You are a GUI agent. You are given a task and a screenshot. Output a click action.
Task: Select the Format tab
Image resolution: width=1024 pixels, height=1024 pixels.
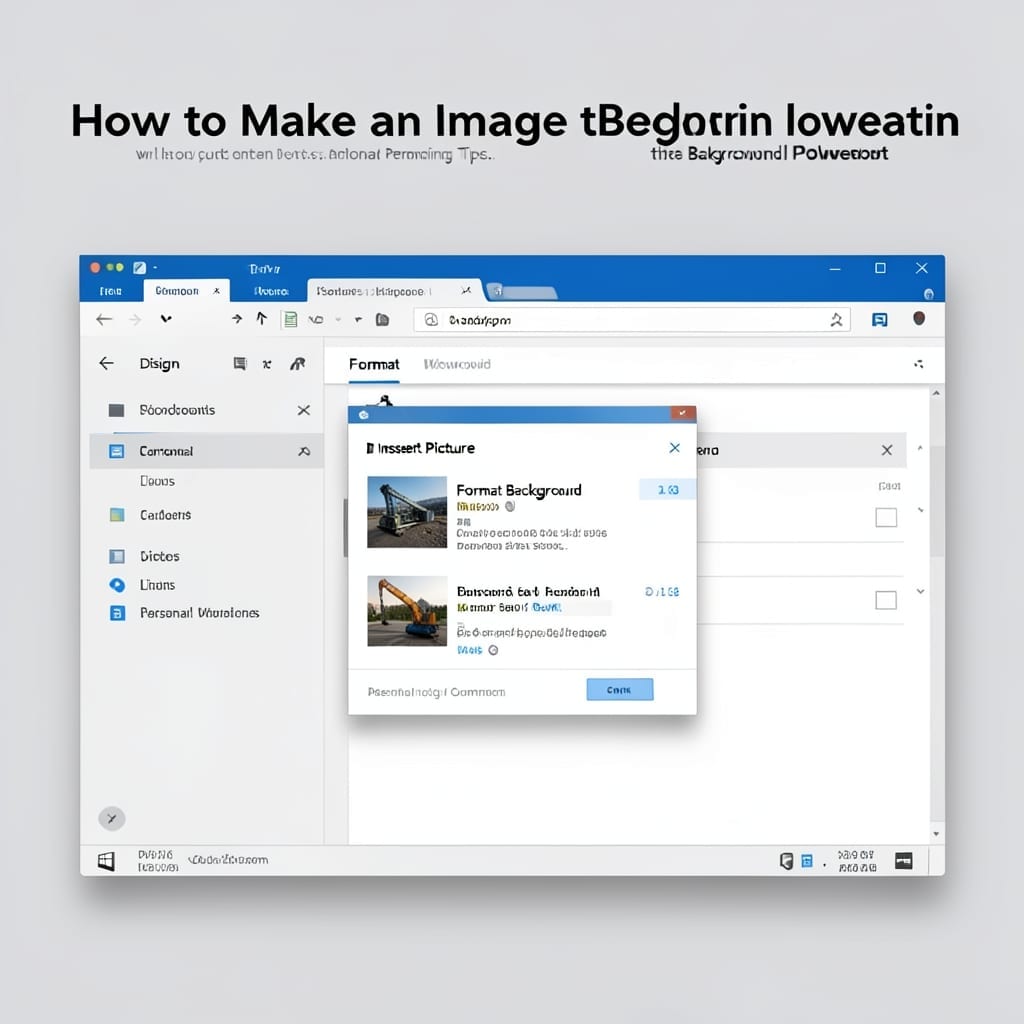374,364
